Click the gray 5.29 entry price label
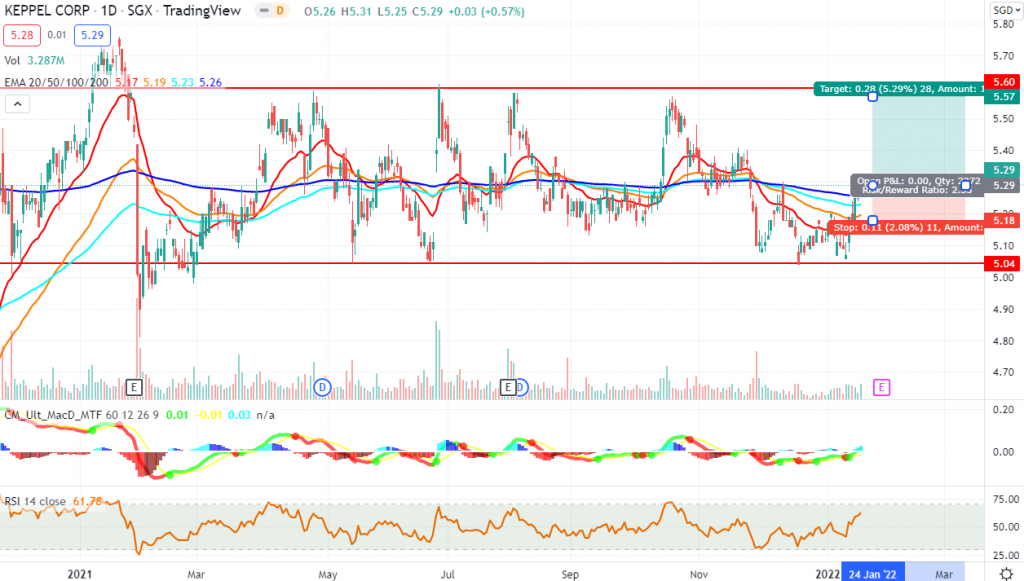 1004,185
